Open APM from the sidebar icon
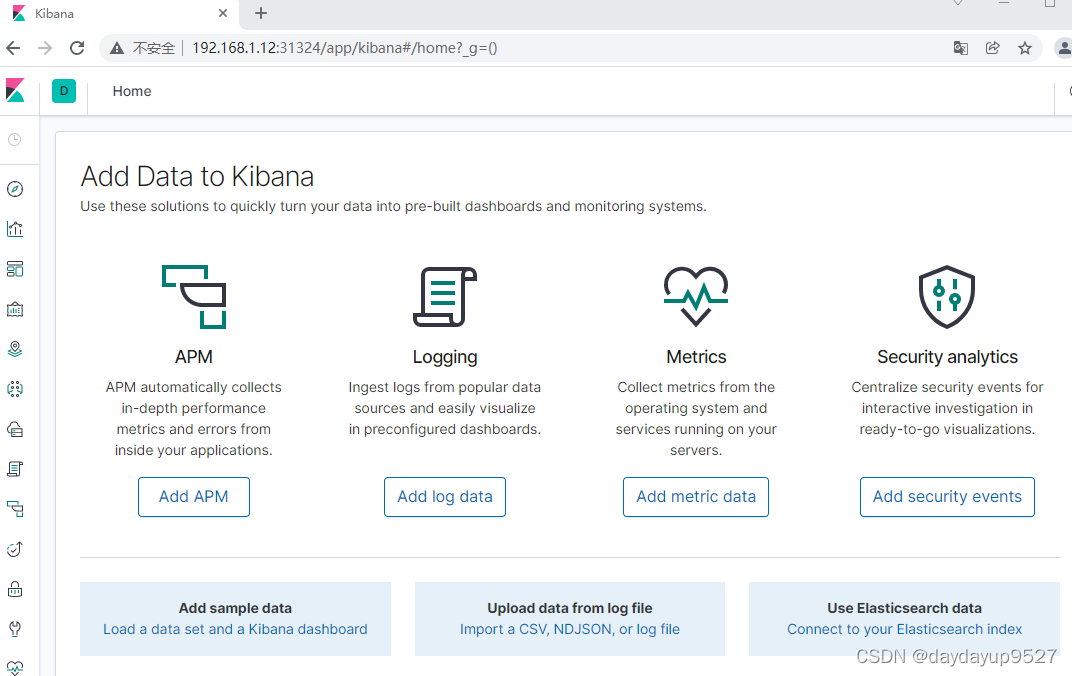1072x676 pixels. point(15,509)
